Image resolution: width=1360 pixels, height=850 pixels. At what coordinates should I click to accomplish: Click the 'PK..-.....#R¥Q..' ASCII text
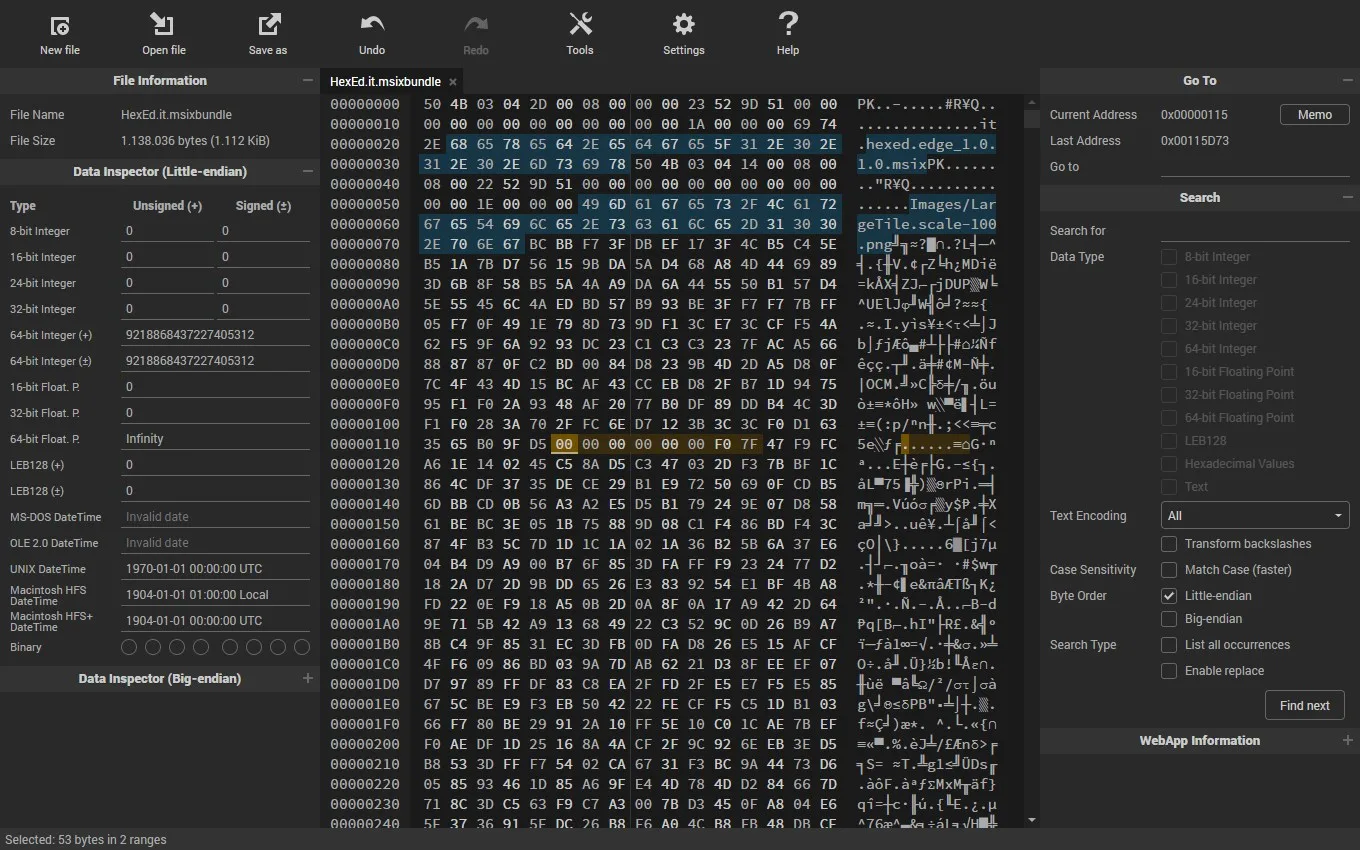point(927,104)
